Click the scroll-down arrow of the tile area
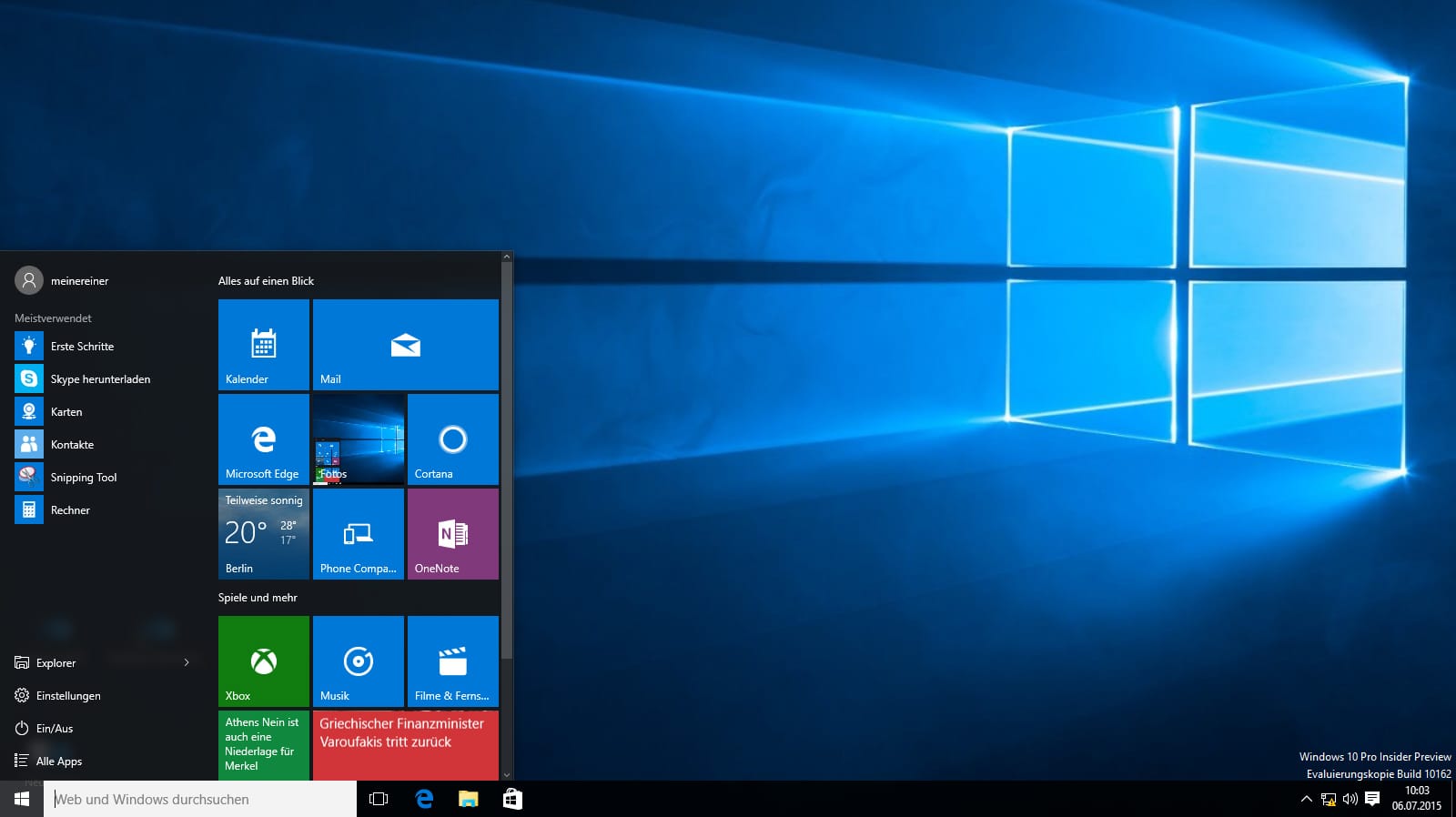 click(507, 775)
